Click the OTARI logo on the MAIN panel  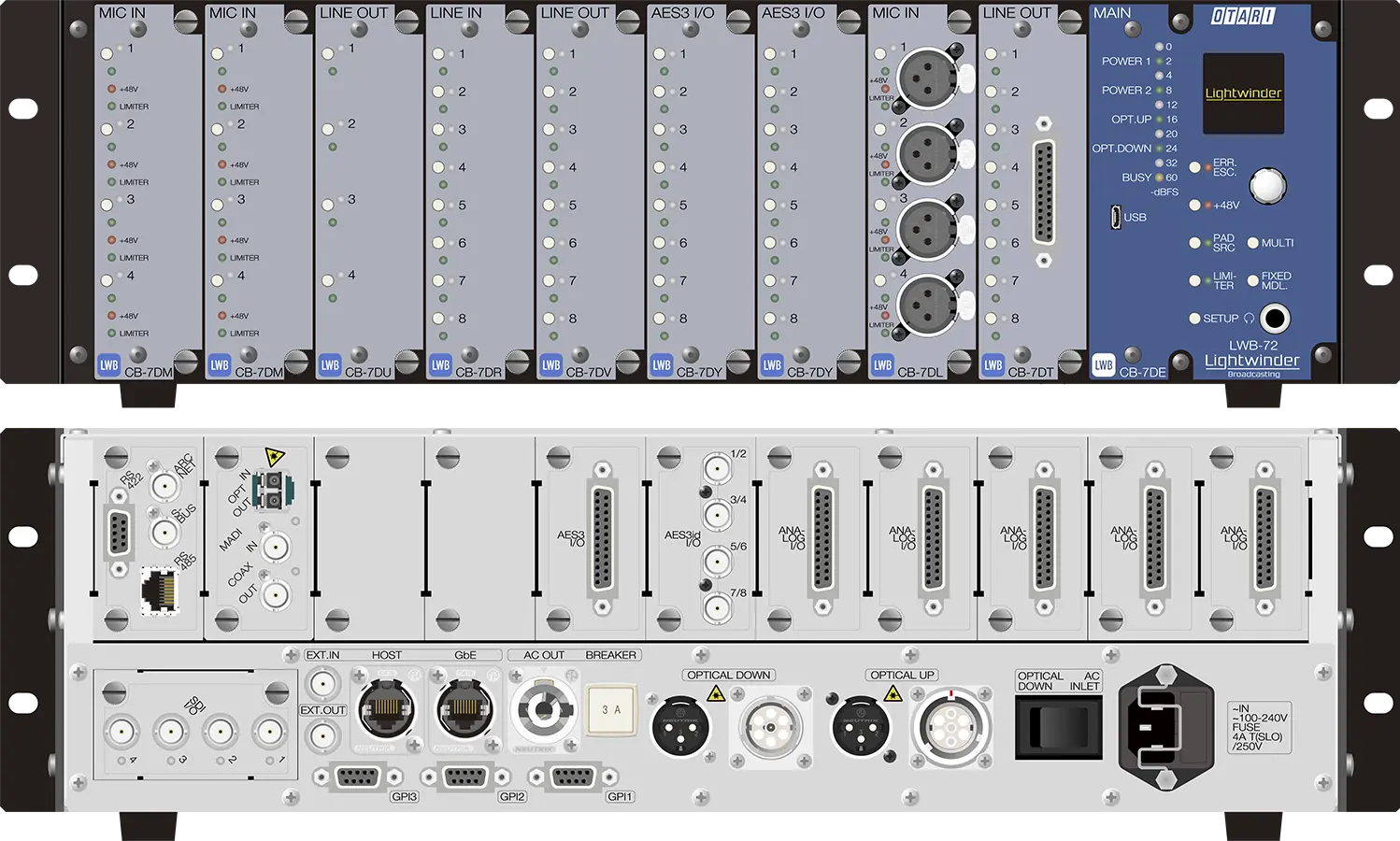1243,16
